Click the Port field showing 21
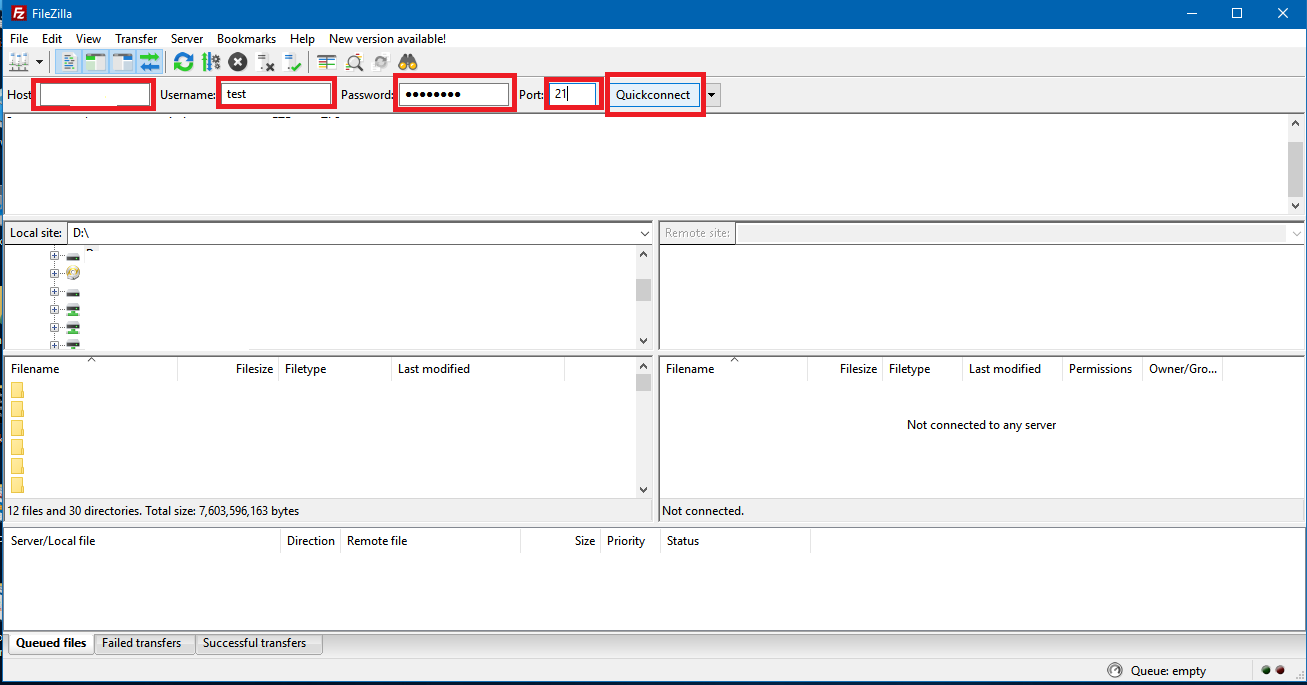This screenshot has width=1307, height=685. pos(573,95)
